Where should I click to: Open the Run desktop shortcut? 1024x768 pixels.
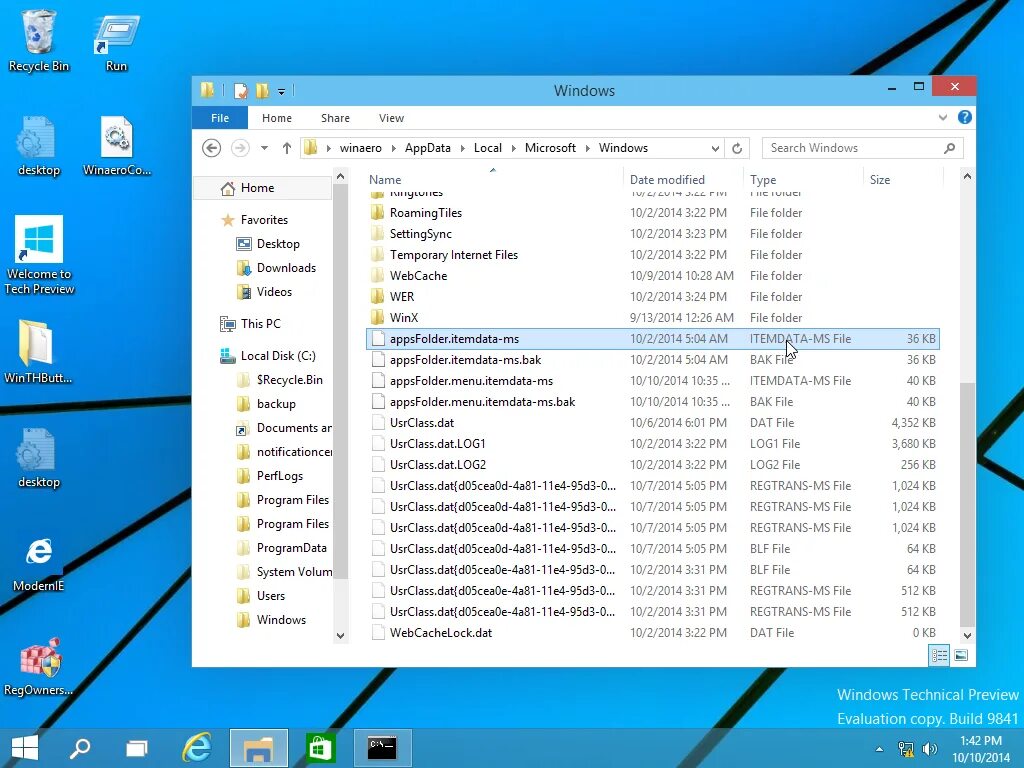(116, 42)
